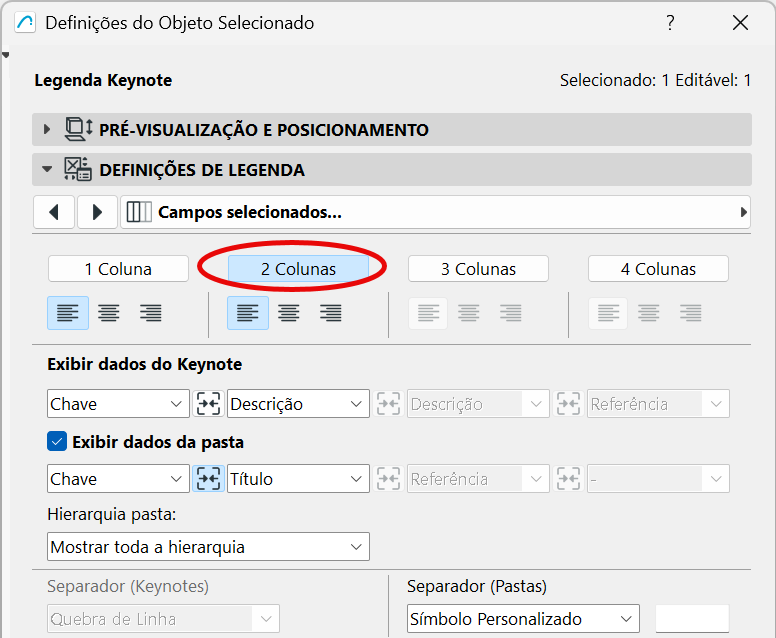Expand the Pré-visualização e Posicionamento panel
This screenshot has width=776, height=638.
point(47,130)
